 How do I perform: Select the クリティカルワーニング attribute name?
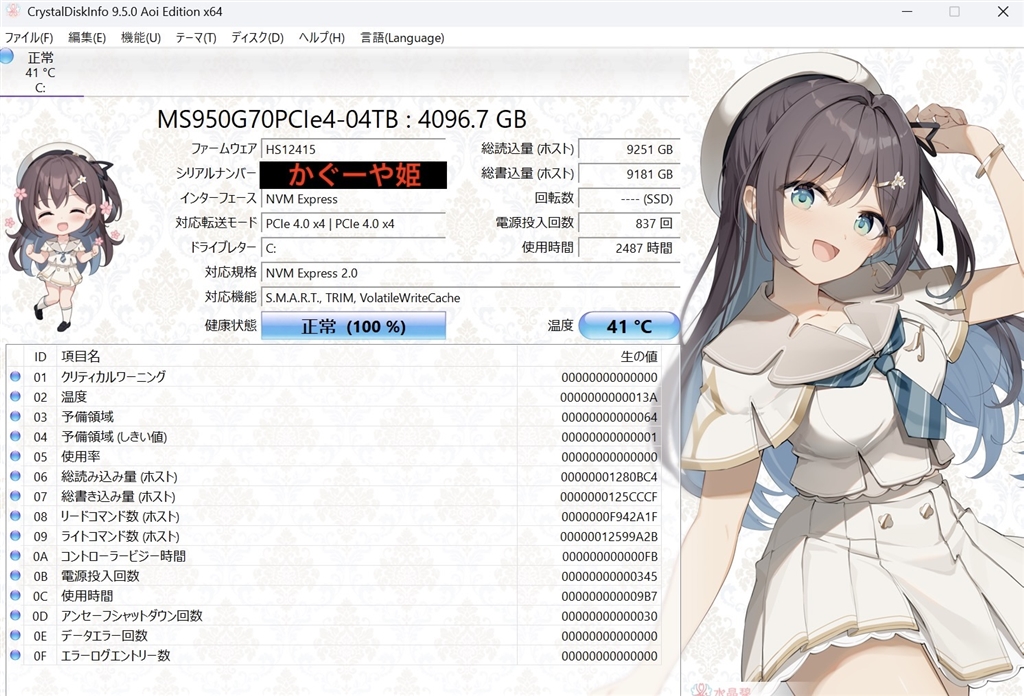click(114, 377)
